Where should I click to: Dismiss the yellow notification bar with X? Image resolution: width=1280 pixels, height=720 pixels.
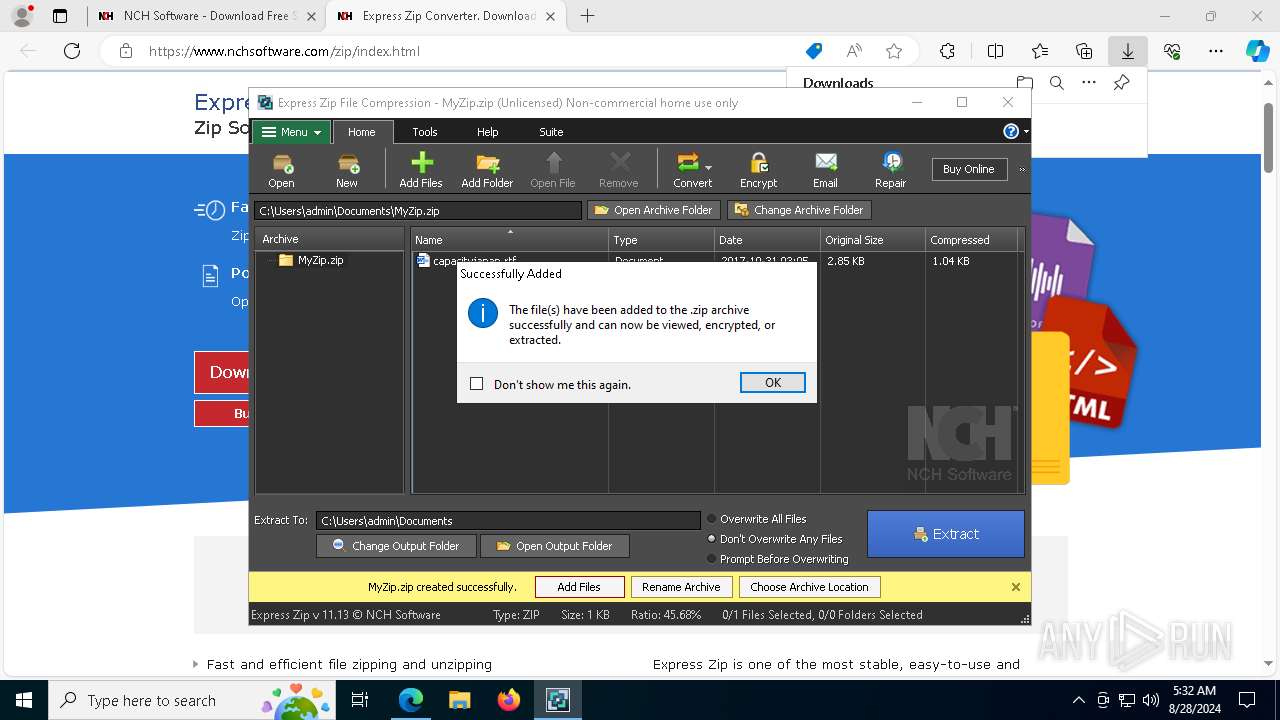1016,587
